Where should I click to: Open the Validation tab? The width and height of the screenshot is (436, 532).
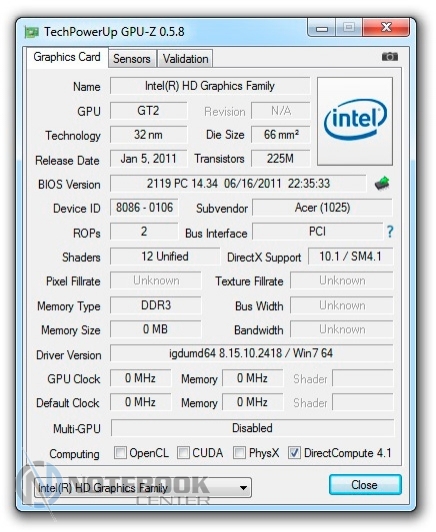[185, 59]
